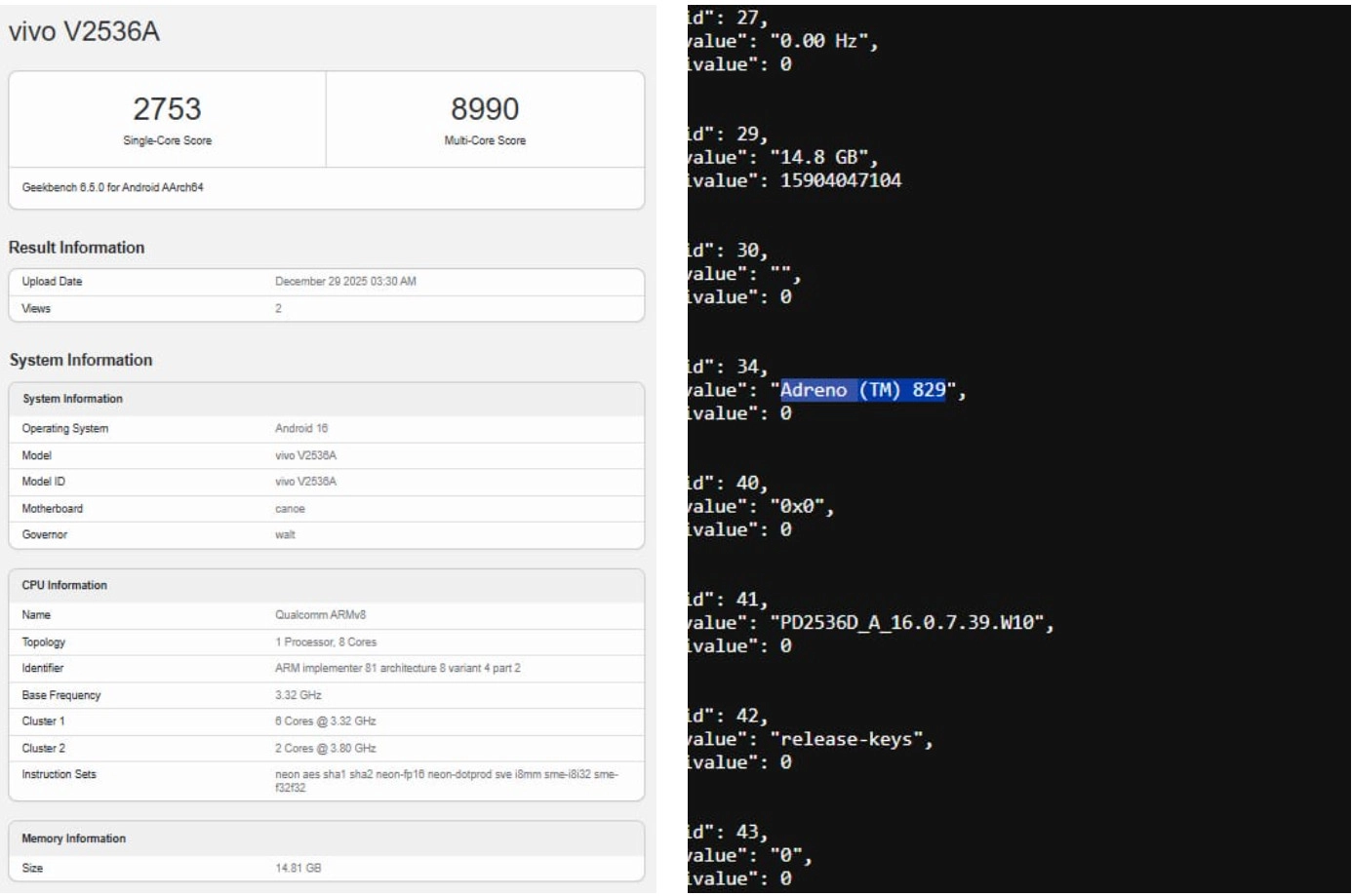This screenshot has height=896, width=1352.
Task: Click the 2753 single-core score
Action: (x=167, y=109)
